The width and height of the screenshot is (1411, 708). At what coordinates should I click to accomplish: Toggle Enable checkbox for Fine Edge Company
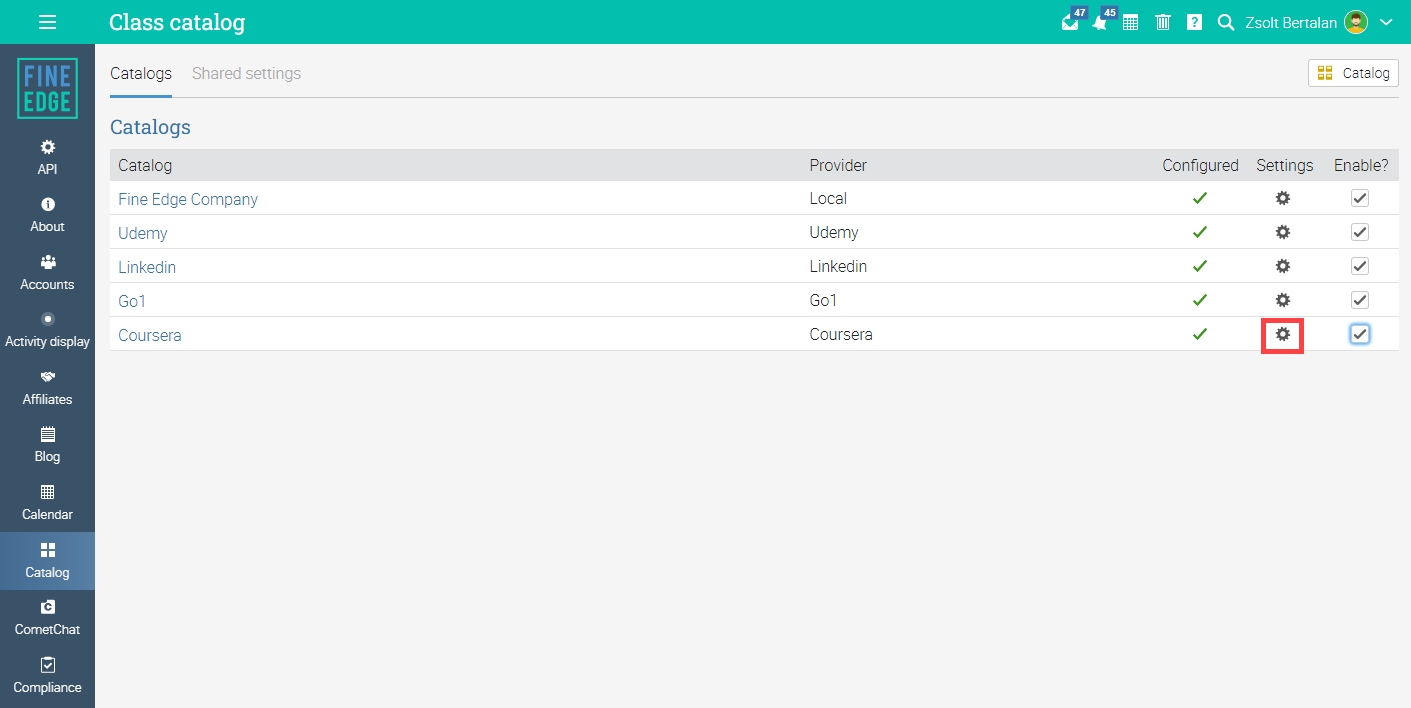pos(1359,198)
